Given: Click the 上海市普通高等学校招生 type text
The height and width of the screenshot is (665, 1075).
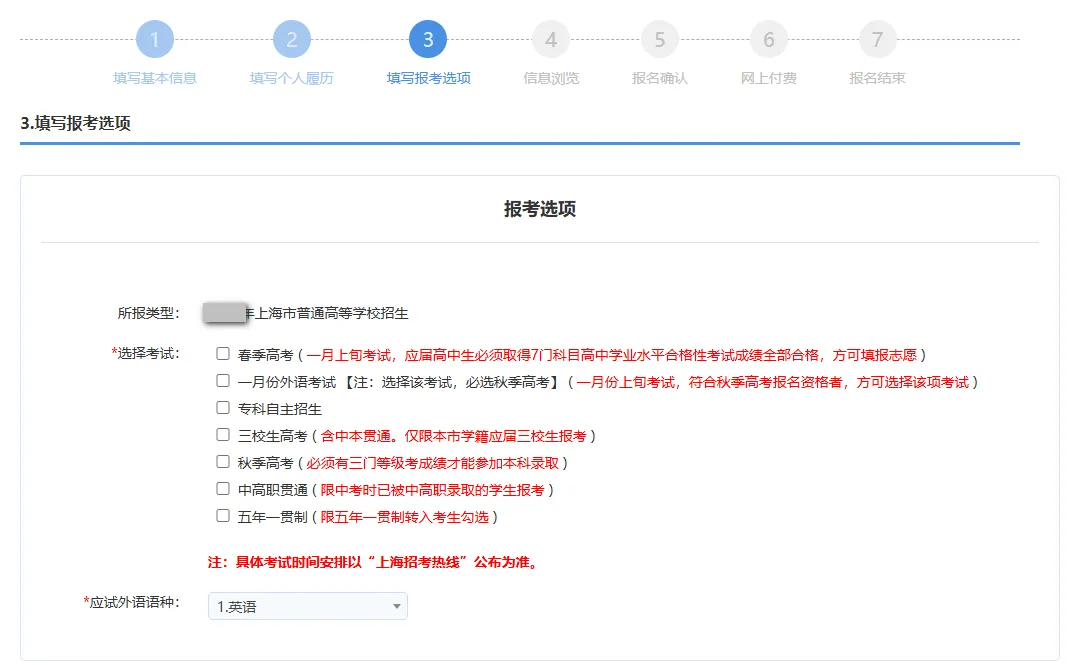Looking at the screenshot, I should [331, 313].
